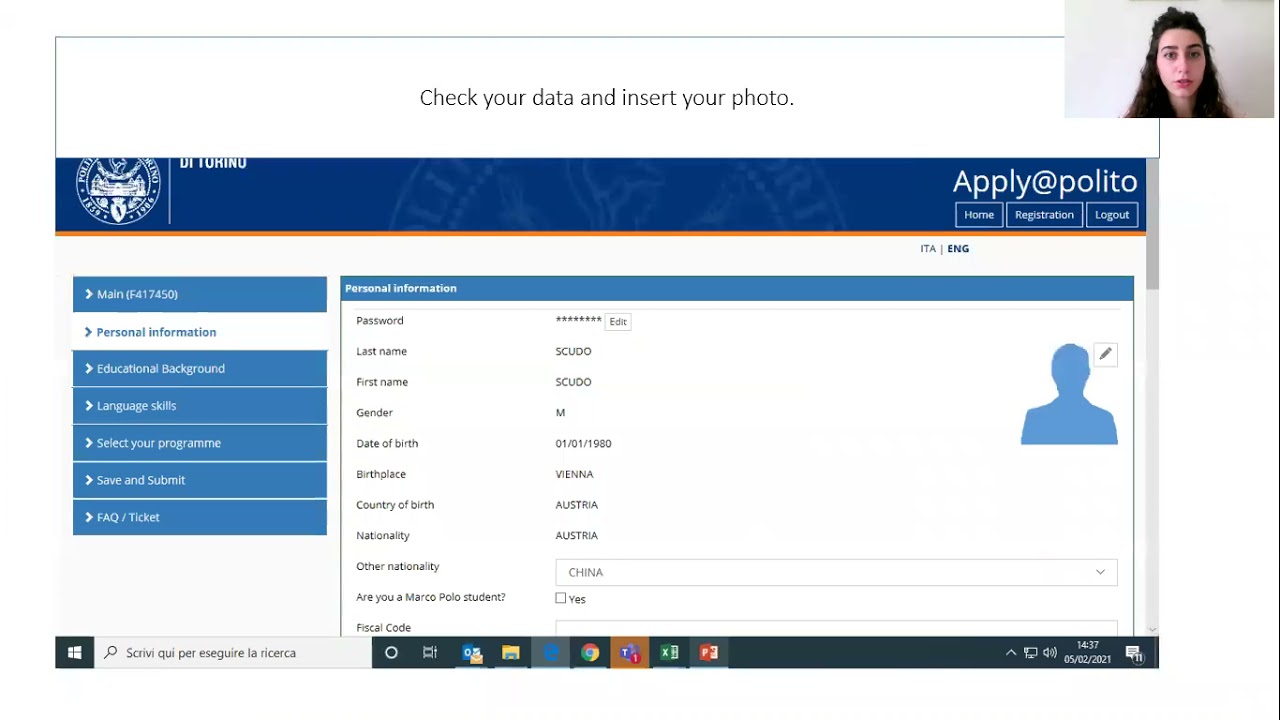Click the Last name value SCUDO

tap(574, 351)
